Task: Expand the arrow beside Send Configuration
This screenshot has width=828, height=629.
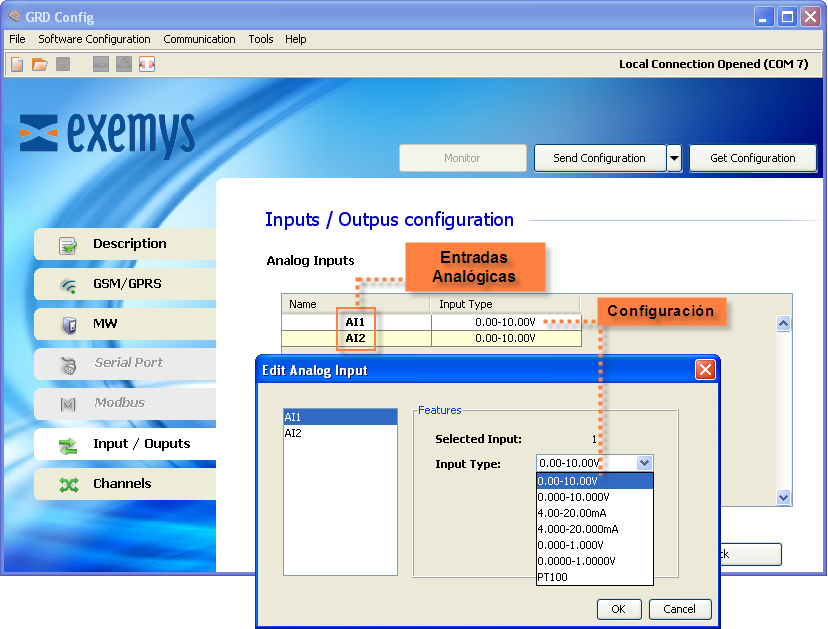Action: click(674, 158)
